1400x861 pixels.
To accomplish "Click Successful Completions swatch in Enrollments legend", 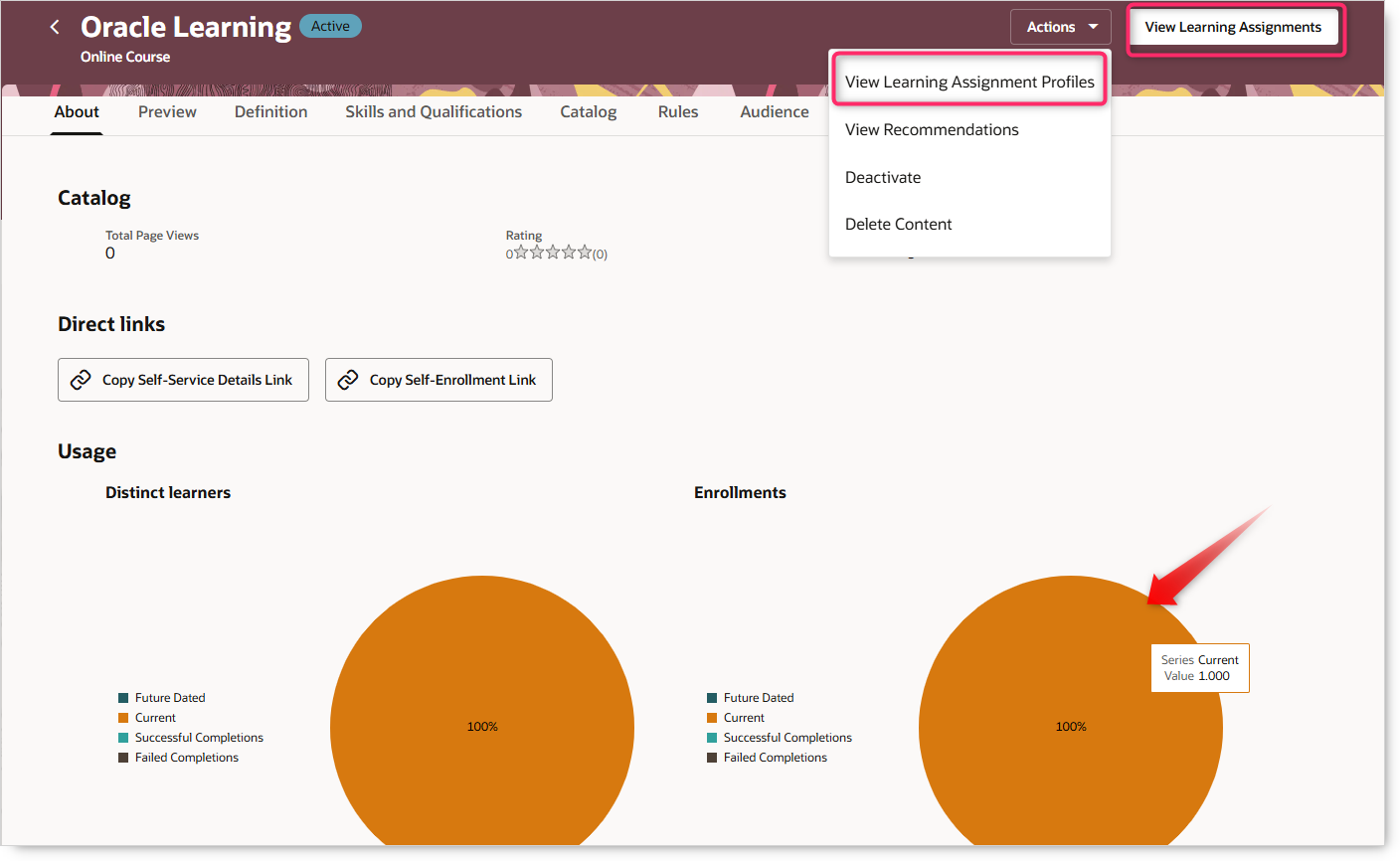I will pyautogui.click(x=712, y=738).
